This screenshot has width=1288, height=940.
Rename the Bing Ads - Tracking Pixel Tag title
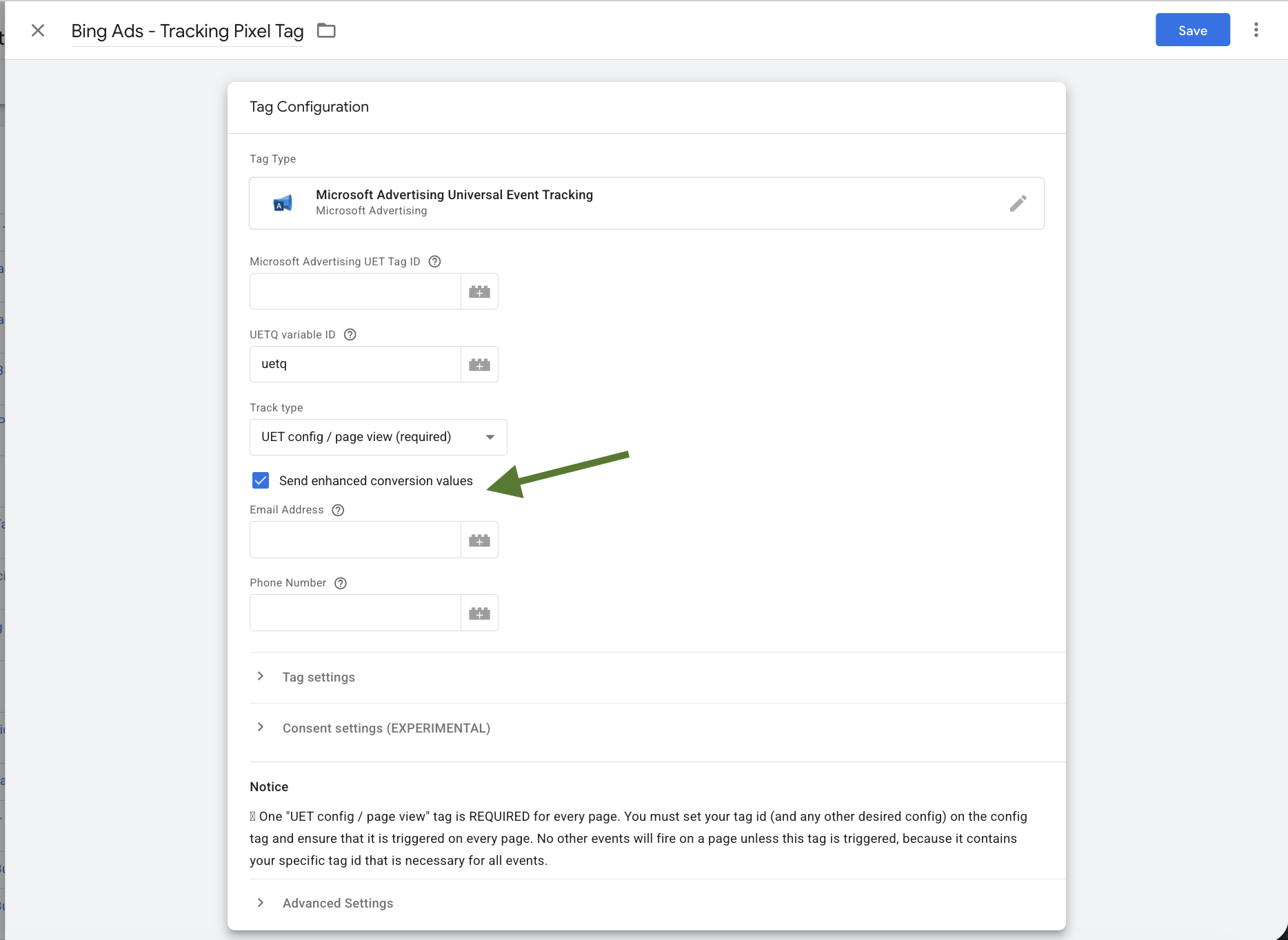(x=188, y=31)
